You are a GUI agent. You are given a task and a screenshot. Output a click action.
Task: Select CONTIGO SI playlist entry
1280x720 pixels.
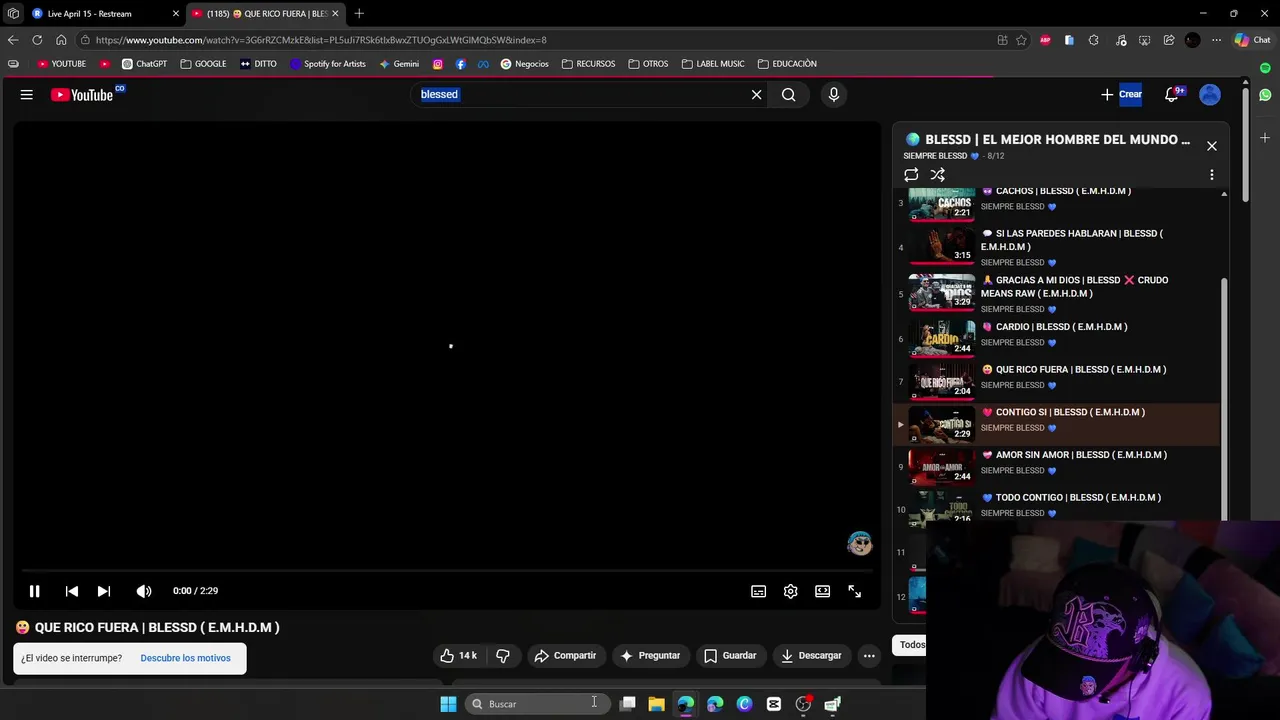tap(1056, 424)
